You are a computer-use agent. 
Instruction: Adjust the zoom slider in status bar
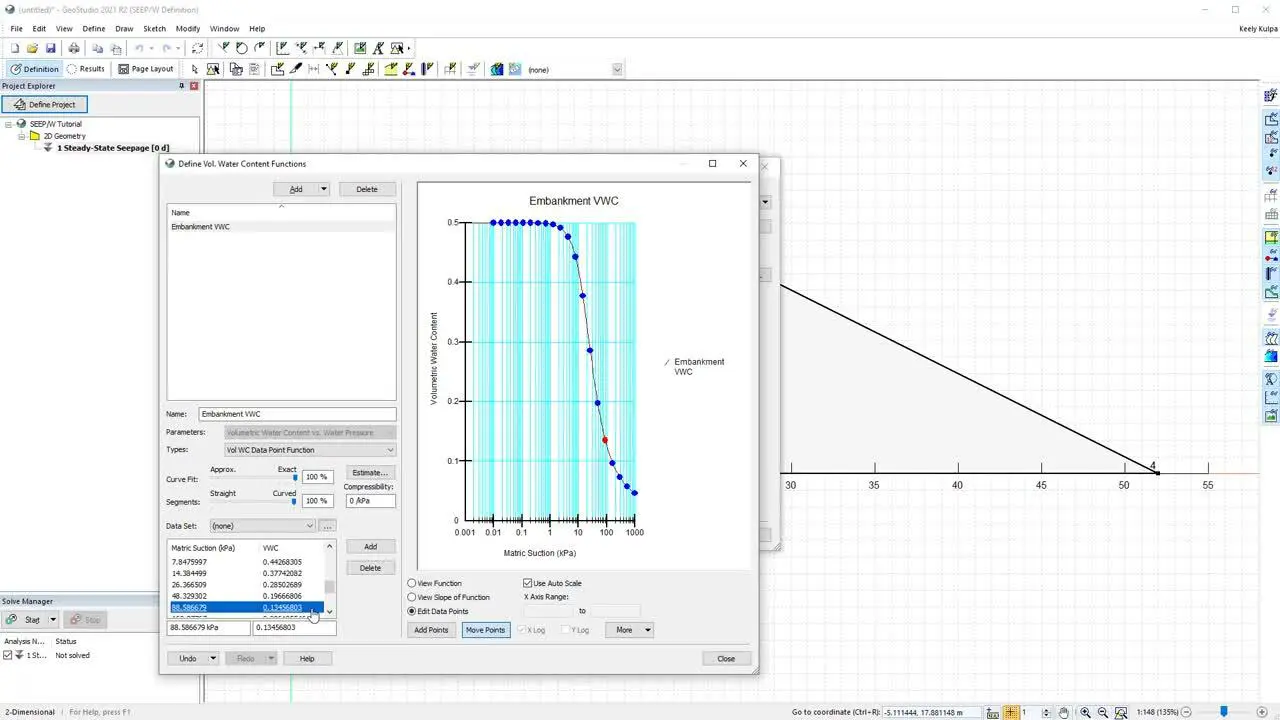coord(1223,712)
